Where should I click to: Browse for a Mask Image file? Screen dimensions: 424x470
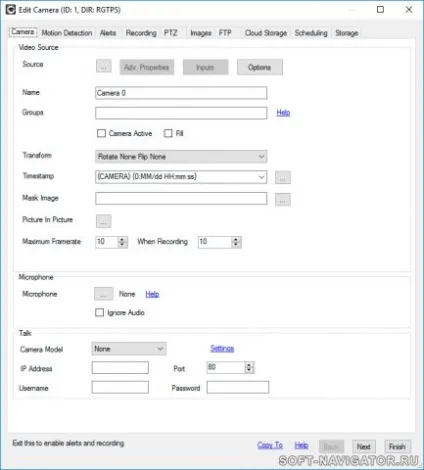pyautogui.click(x=283, y=199)
